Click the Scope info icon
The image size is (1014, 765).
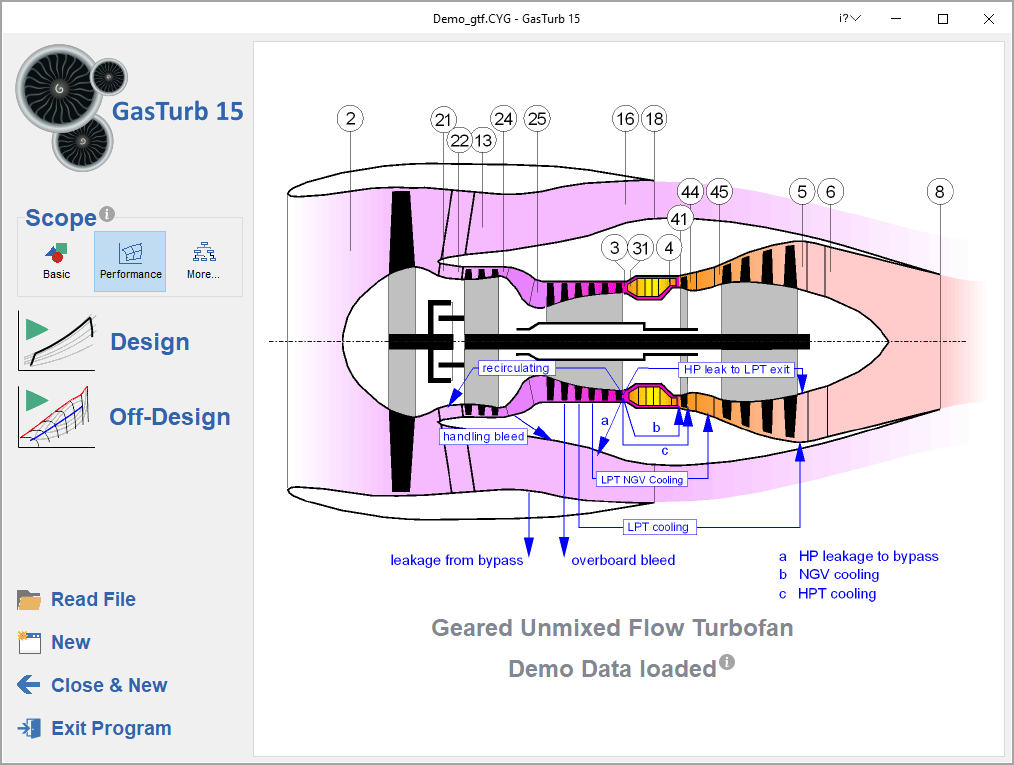108,214
